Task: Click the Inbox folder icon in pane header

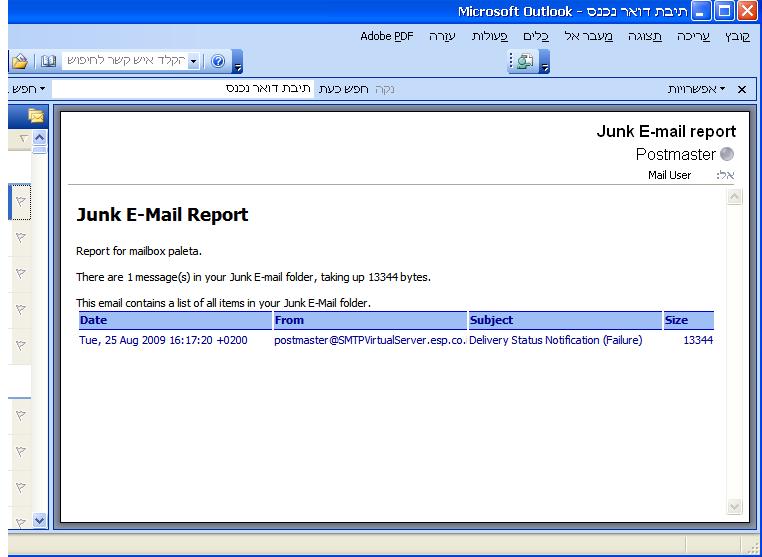Action: [36, 116]
